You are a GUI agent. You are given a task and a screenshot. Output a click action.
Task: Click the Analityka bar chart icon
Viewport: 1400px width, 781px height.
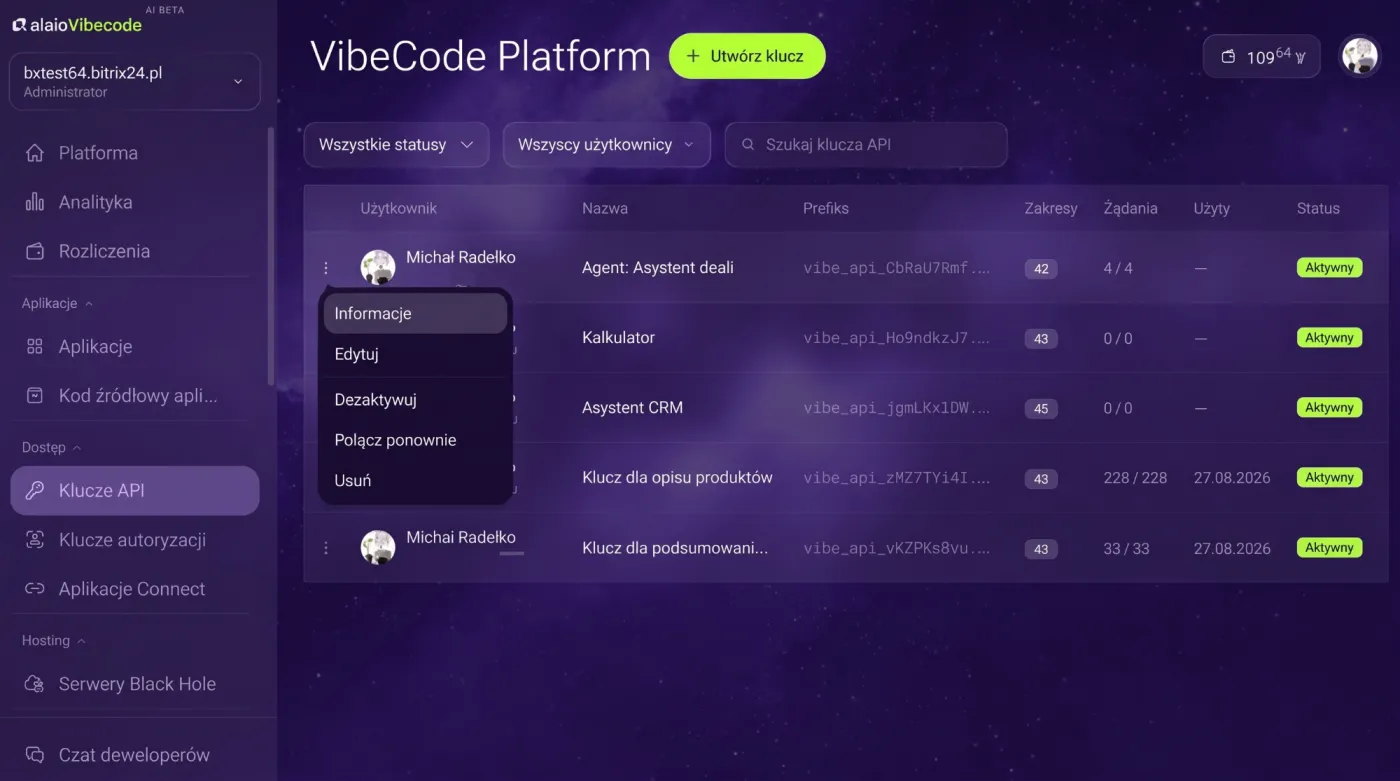pyautogui.click(x=35, y=202)
